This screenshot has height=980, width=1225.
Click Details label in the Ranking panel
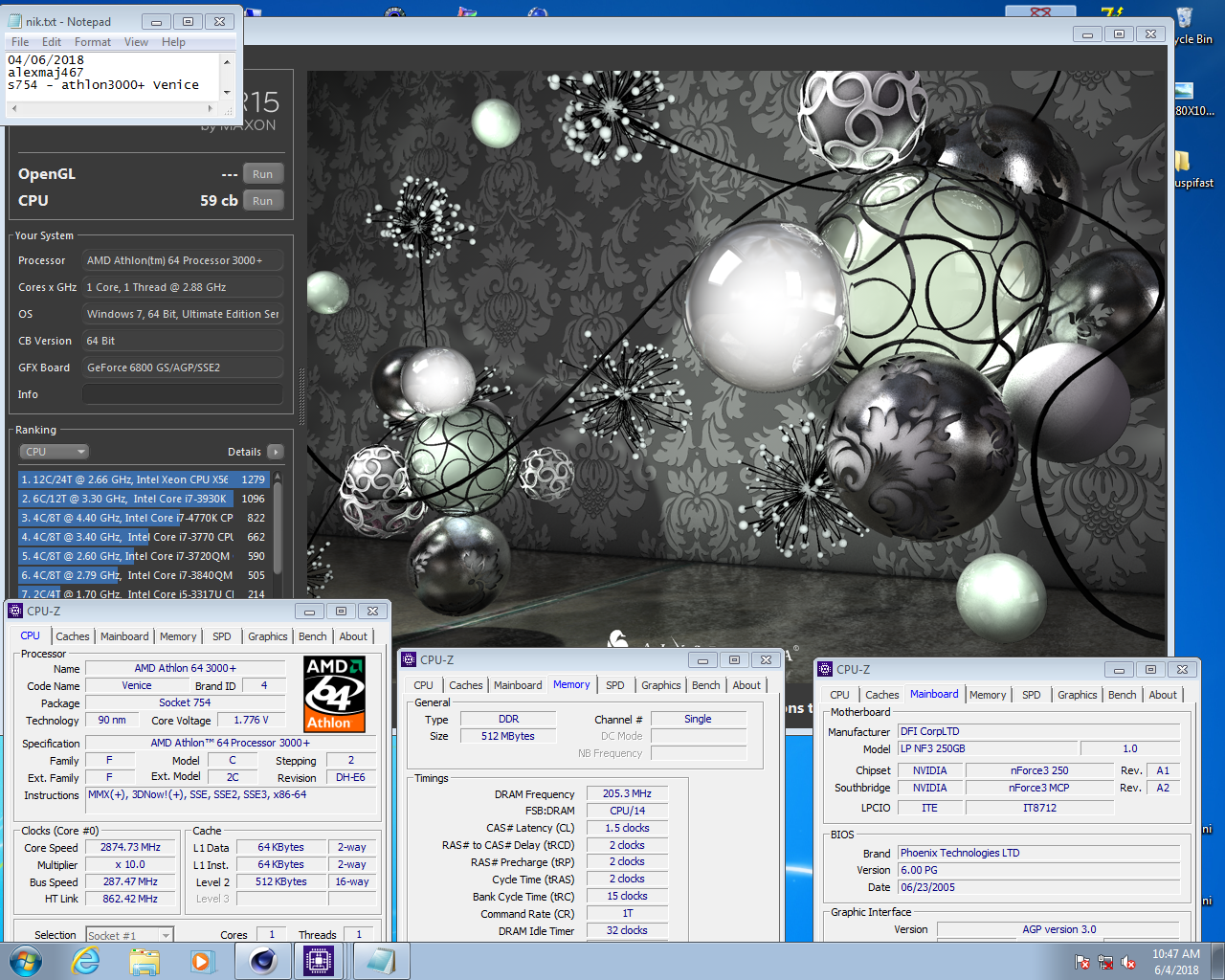pyautogui.click(x=244, y=452)
